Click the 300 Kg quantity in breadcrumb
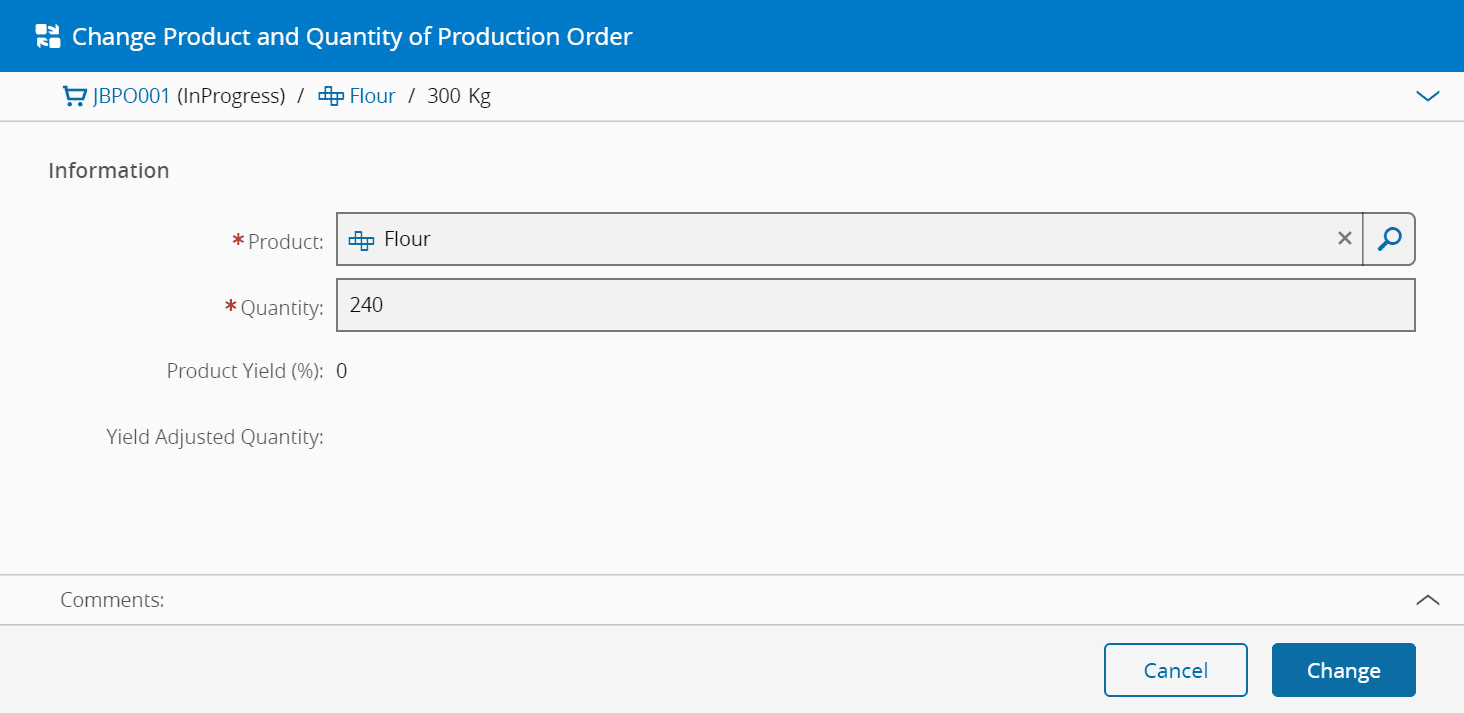Viewport: 1464px width, 713px height. (x=459, y=96)
